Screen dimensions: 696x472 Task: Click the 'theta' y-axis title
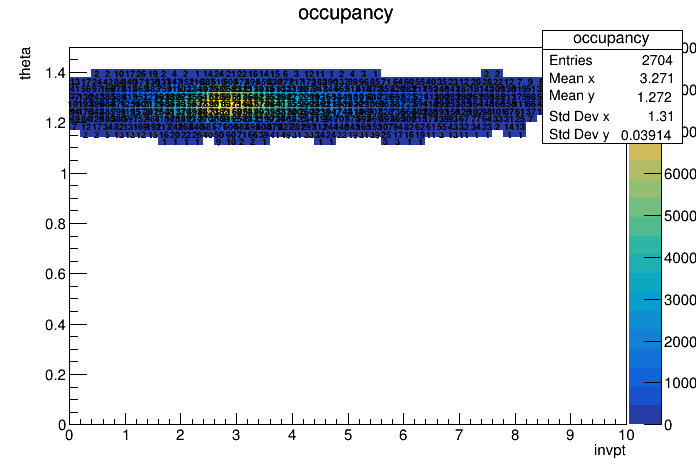pos(25,63)
